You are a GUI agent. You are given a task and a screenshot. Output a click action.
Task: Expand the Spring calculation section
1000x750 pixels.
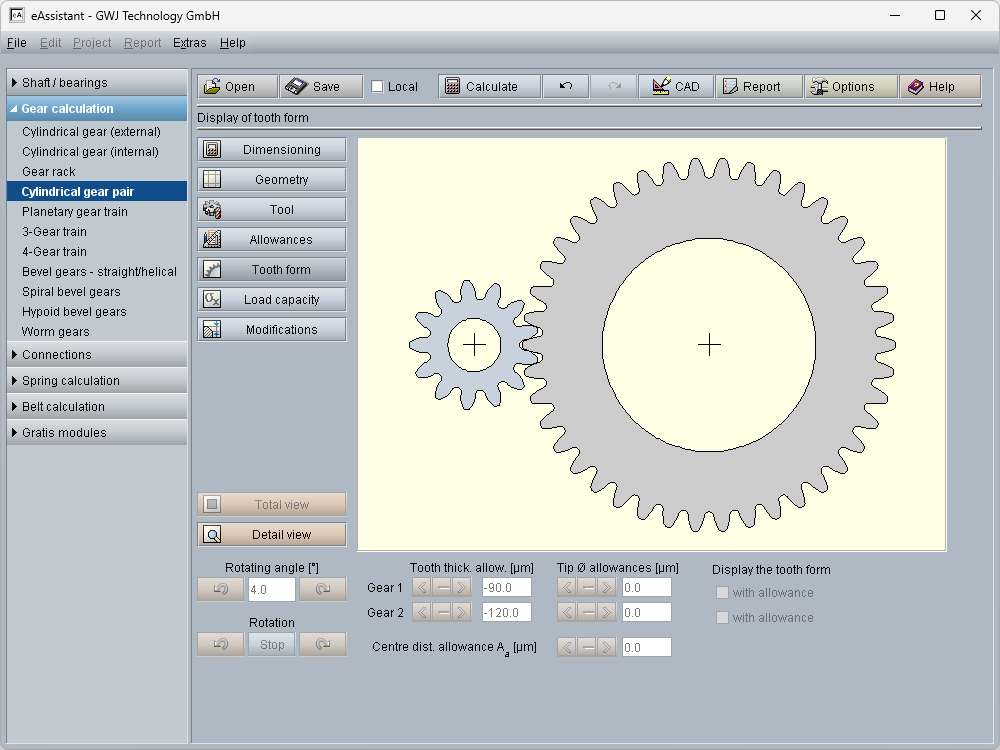pos(97,381)
